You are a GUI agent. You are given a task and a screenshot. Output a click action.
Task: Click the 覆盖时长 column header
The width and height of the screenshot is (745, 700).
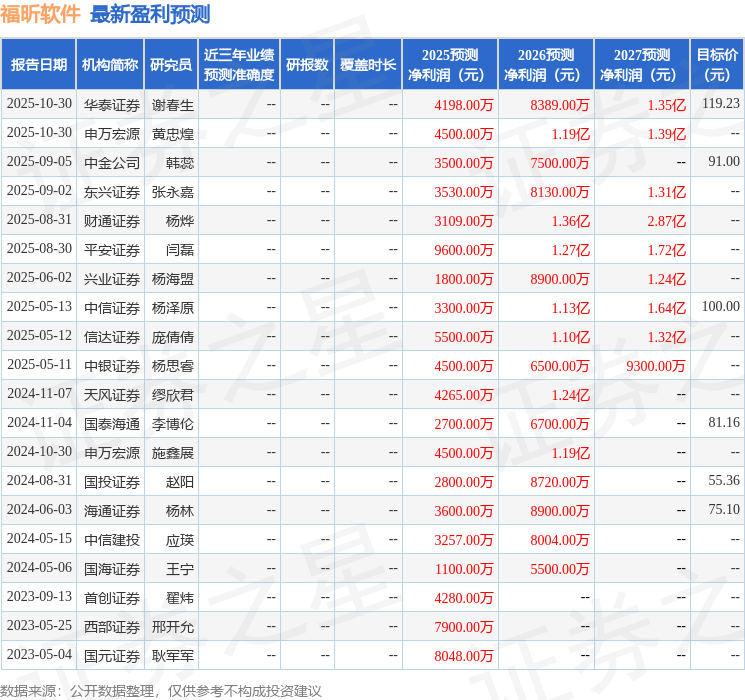[367, 65]
